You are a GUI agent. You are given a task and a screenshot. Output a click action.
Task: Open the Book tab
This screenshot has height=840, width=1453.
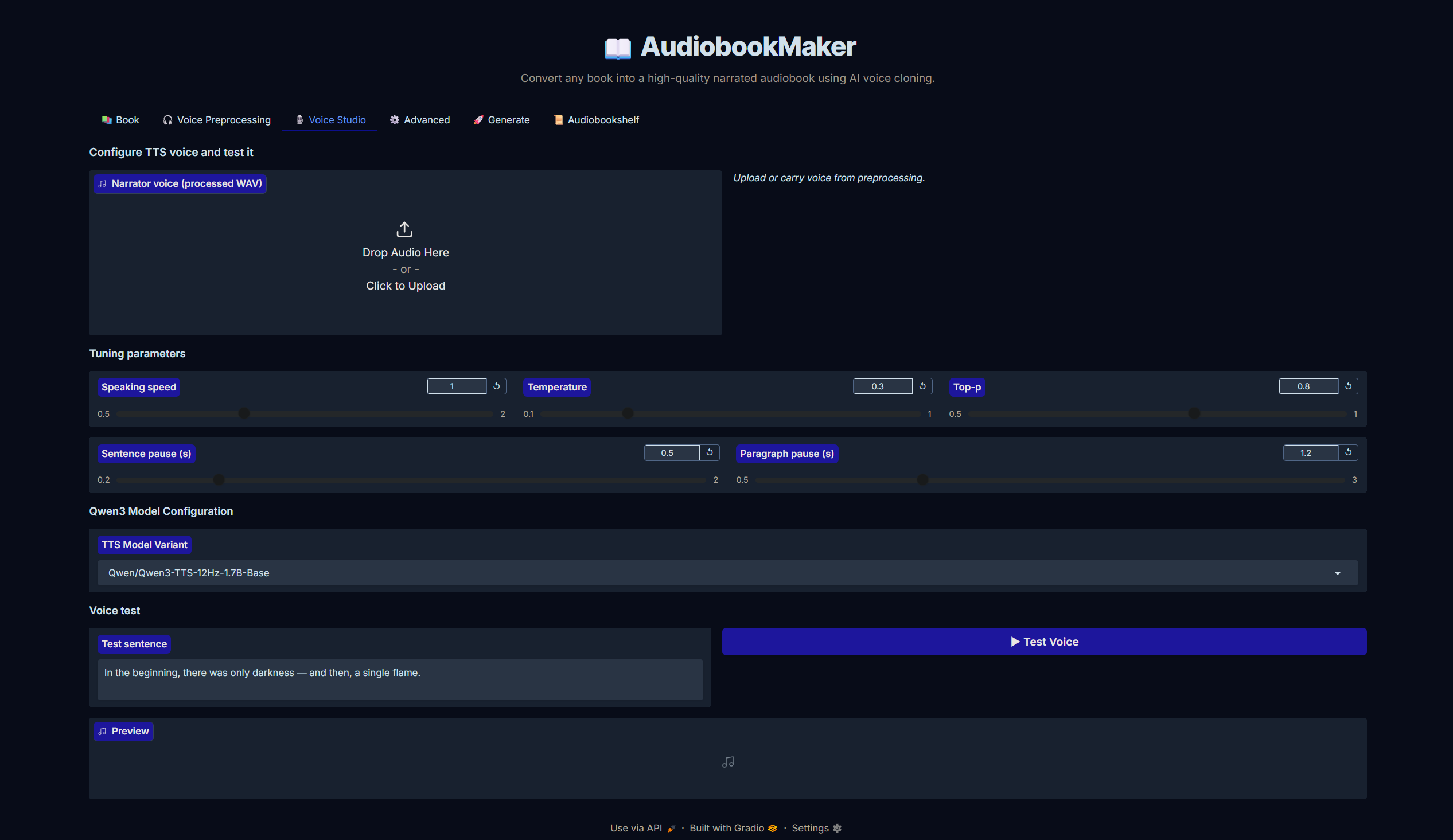click(120, 120)
